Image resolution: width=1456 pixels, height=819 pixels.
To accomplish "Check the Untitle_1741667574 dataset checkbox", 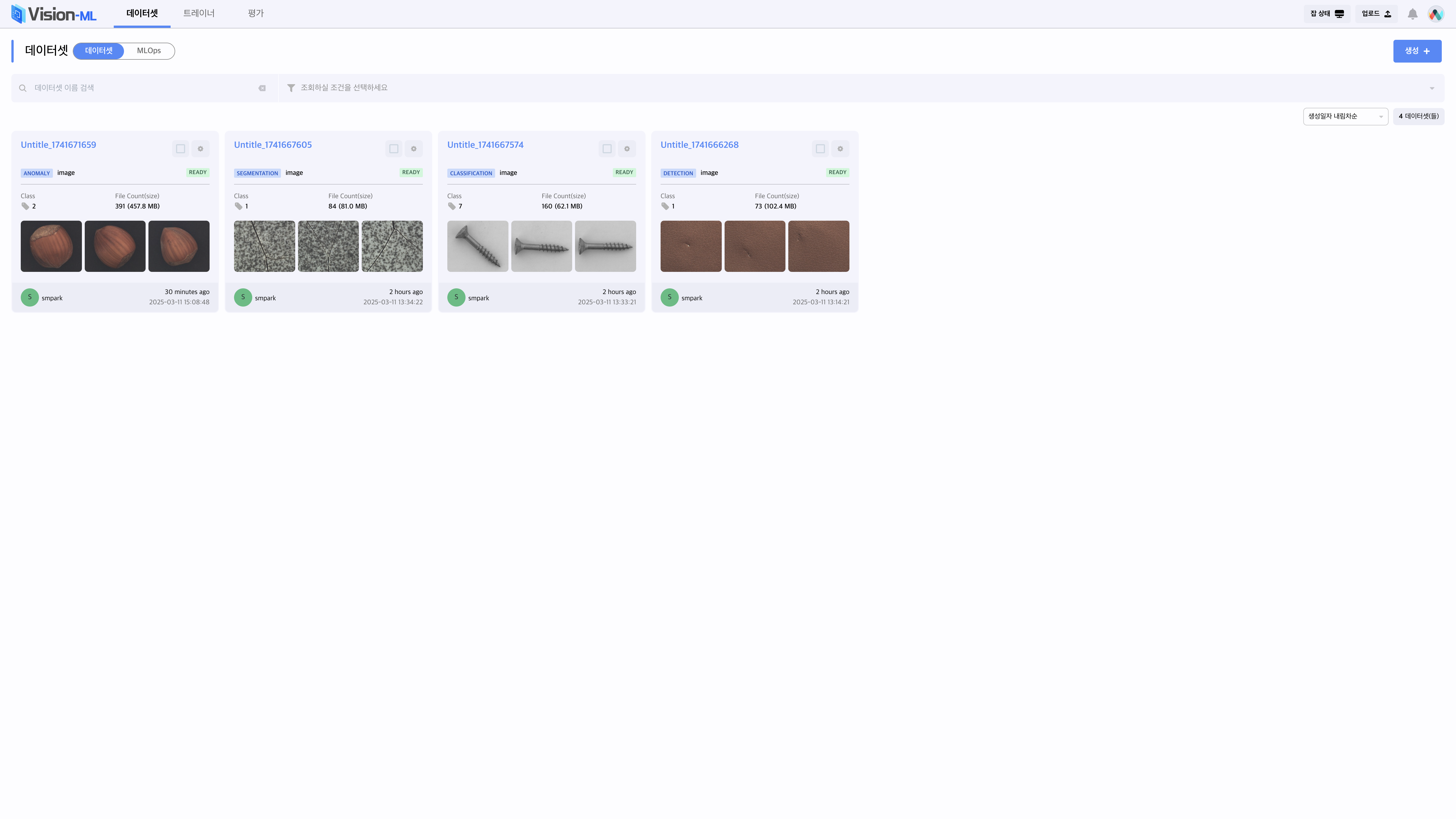I will point(607,149).
